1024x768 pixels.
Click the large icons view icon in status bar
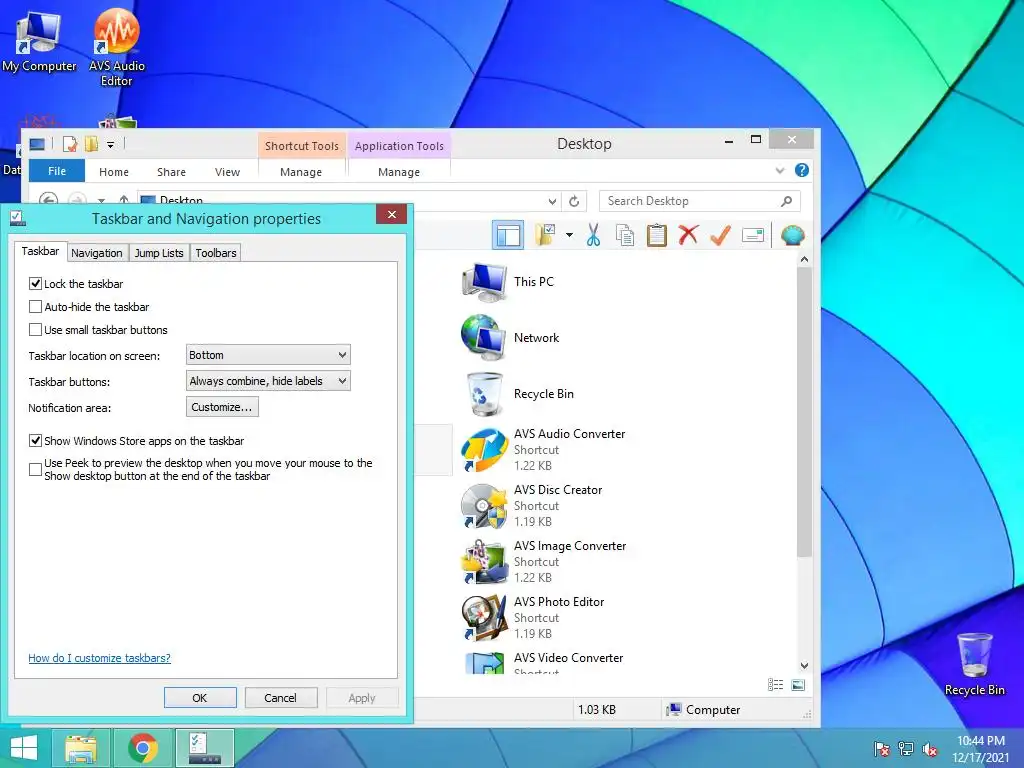point(798,684)
